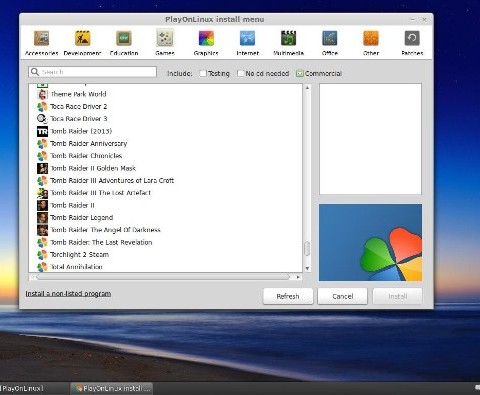Select the Tomb Raider II entry
480x395 pixels.
pos(72,205)
